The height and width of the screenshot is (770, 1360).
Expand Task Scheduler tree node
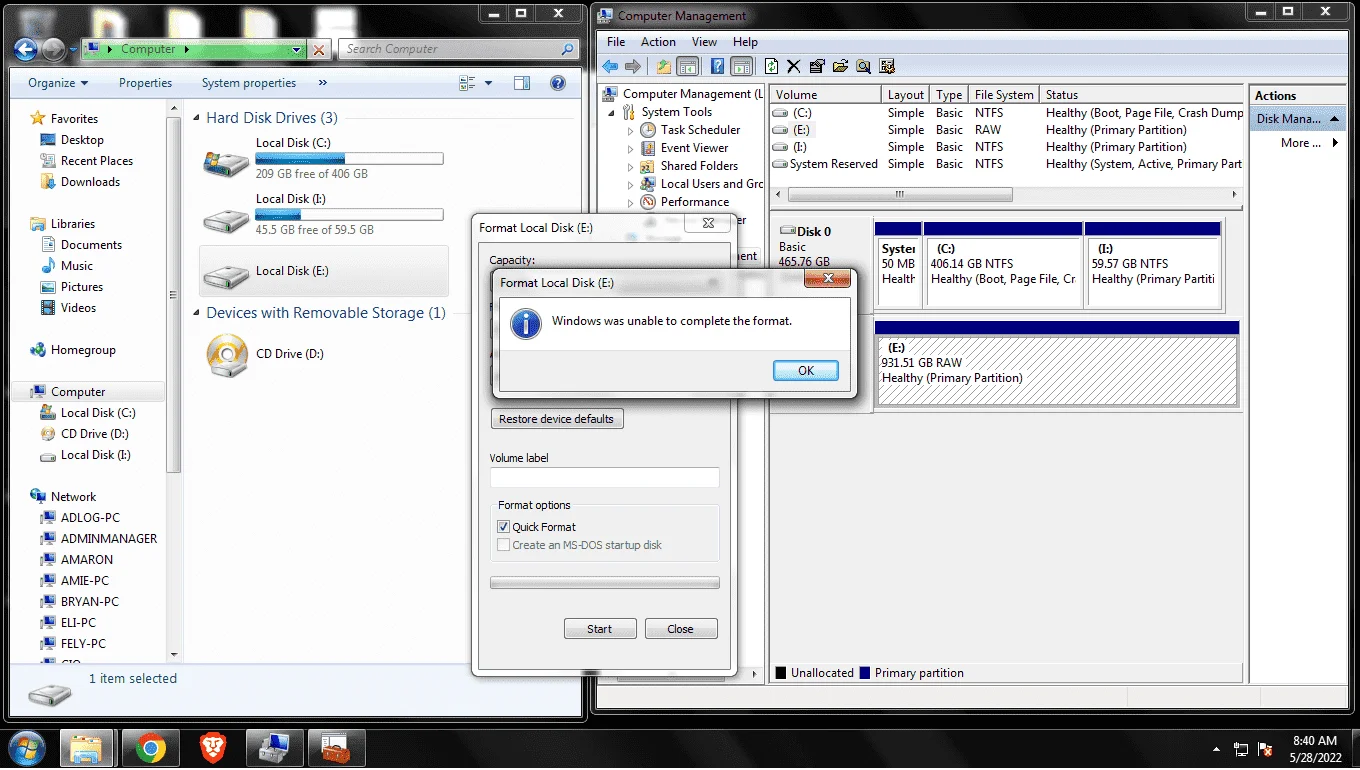click(x=630, y=130)
